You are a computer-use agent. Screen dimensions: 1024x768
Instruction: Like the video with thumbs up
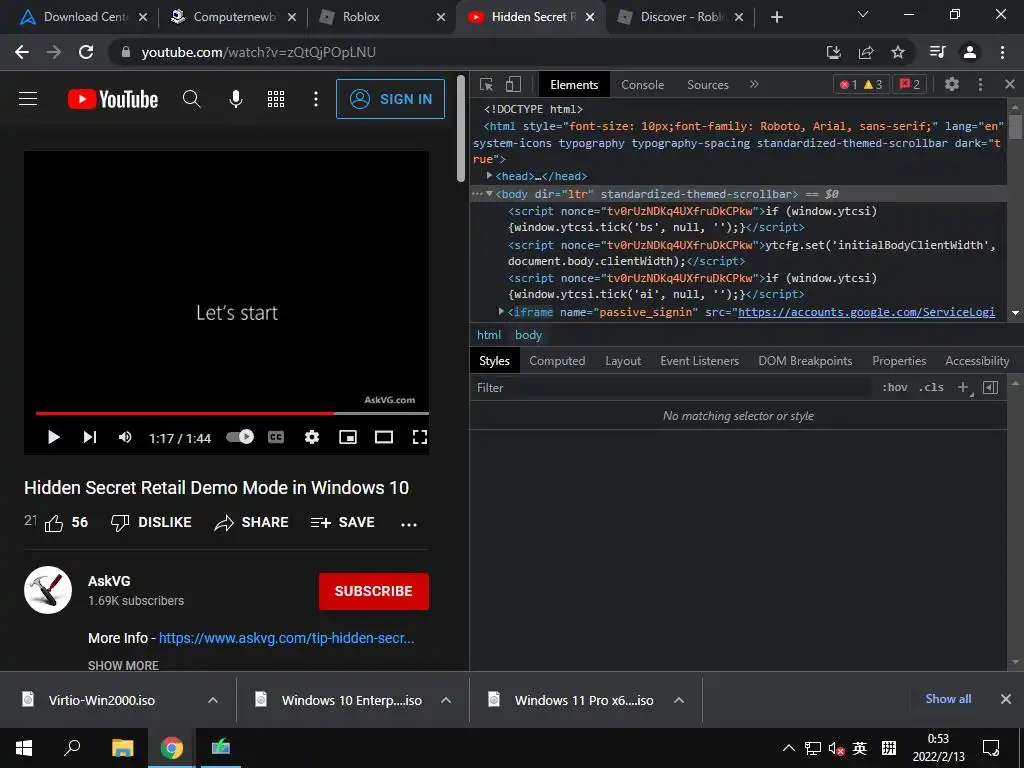point(54,523)
